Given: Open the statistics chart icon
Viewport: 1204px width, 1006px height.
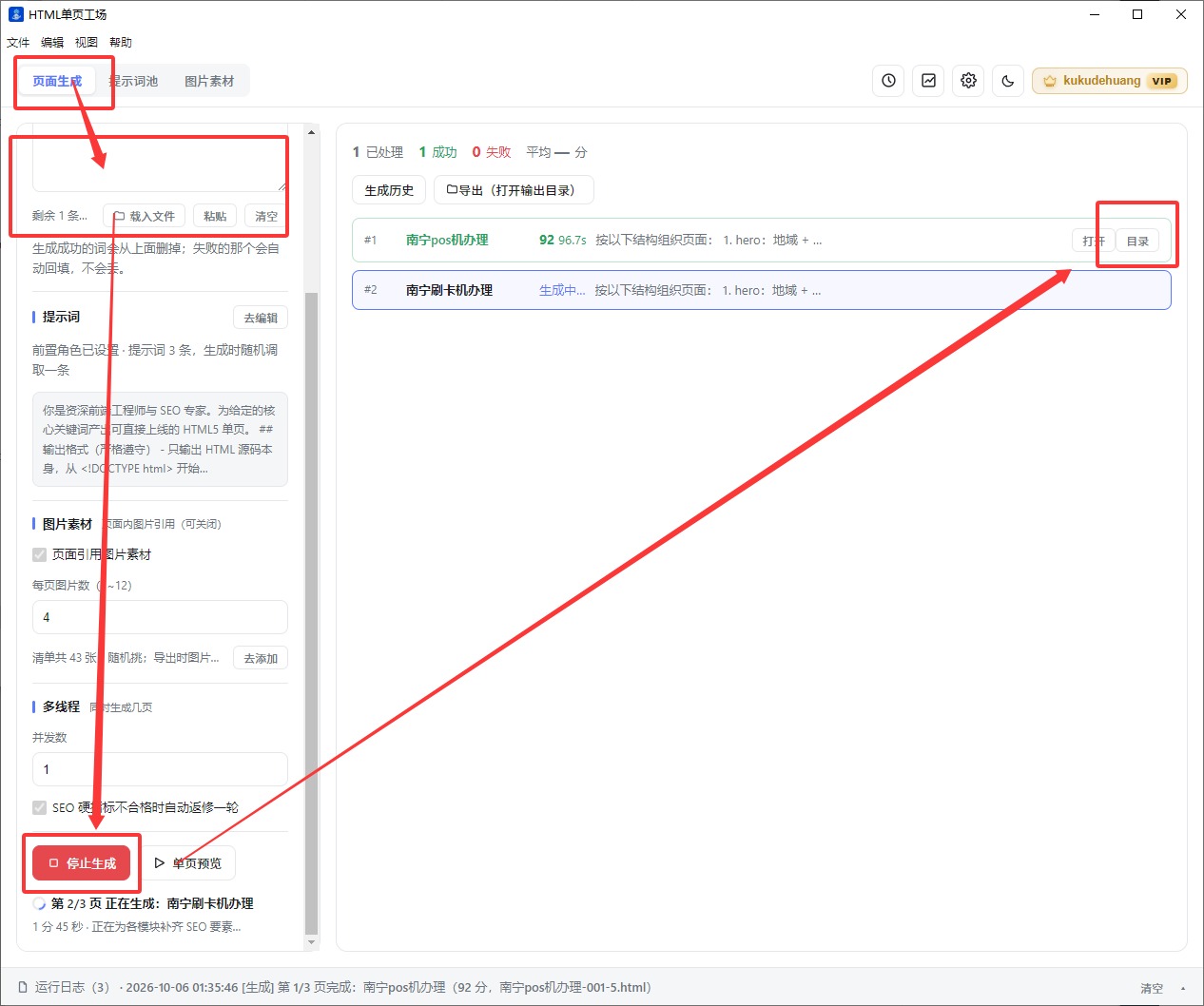Looking at the screenshot, I should pyautogui.click(x=928, y=81).
